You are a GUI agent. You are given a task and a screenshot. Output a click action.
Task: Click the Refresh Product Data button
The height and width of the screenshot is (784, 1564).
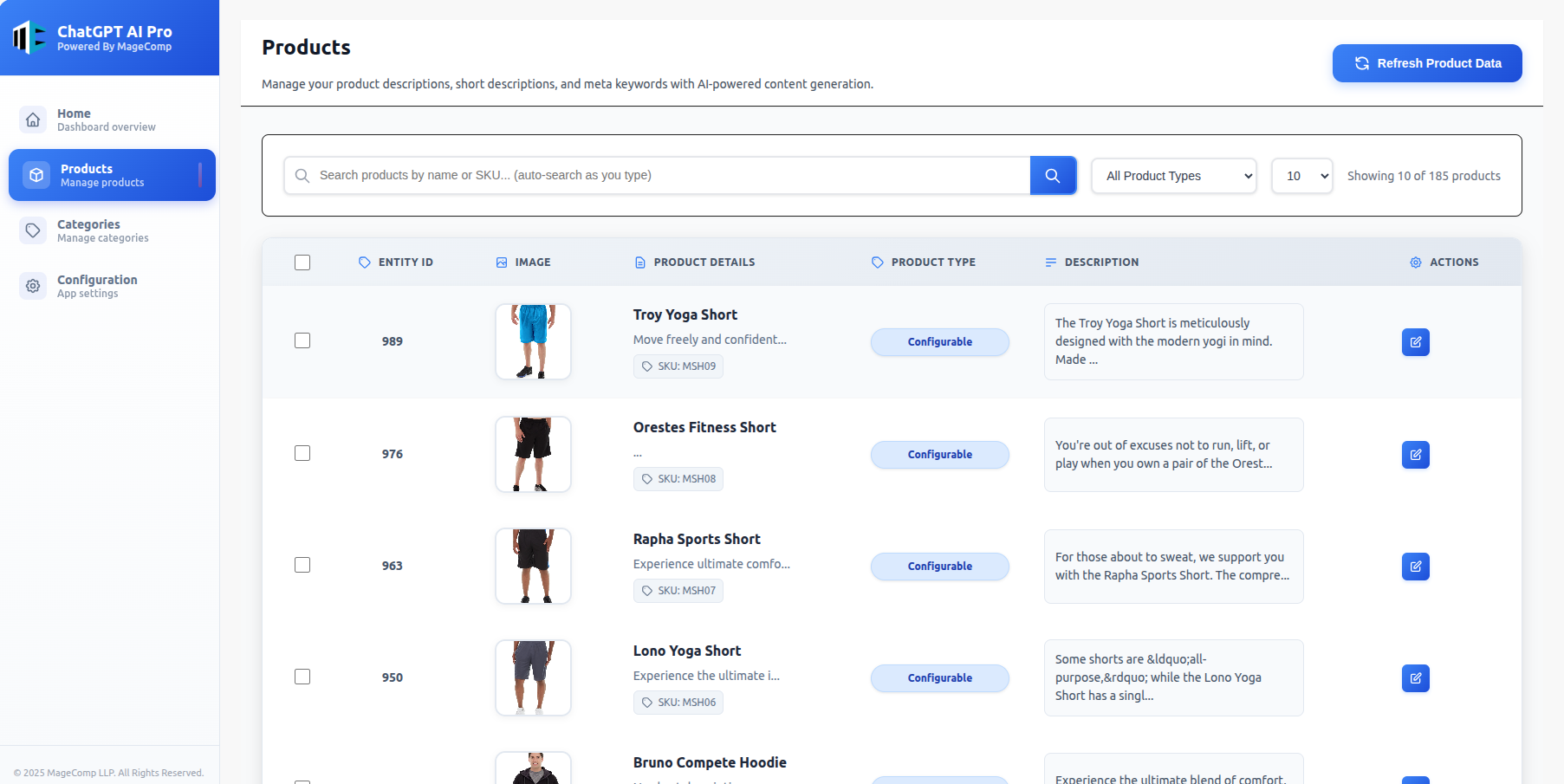pos(1426,63)
